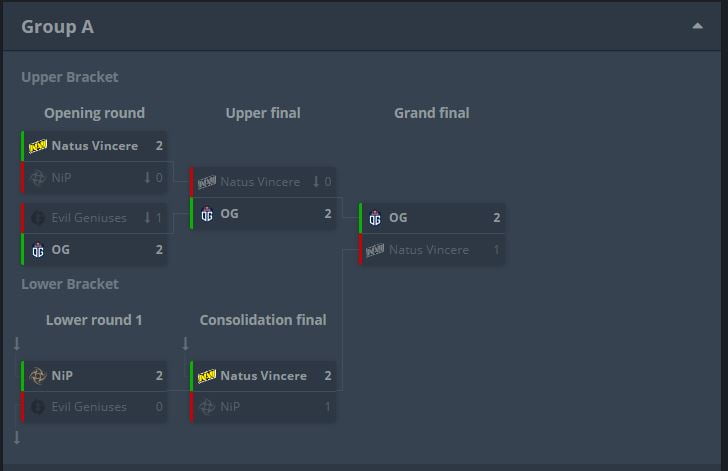
Task: Click the down arrow above Lower round 1 match
Action: pyautogui.click(x=17, y=344)
